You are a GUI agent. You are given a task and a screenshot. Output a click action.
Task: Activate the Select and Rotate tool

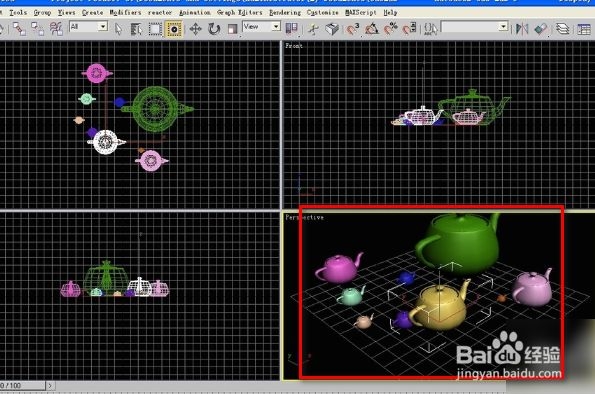click(214, 28)
